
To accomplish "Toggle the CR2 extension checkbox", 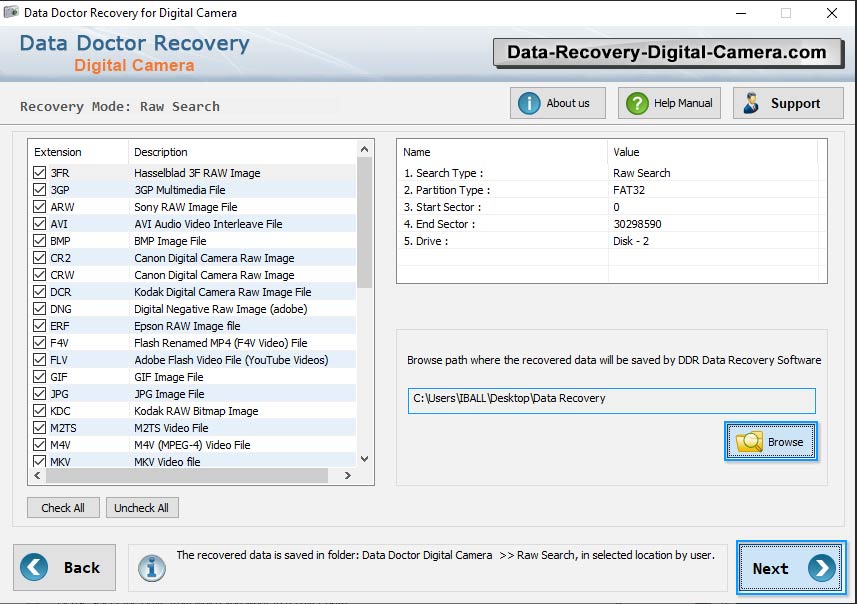I will 39,257.
